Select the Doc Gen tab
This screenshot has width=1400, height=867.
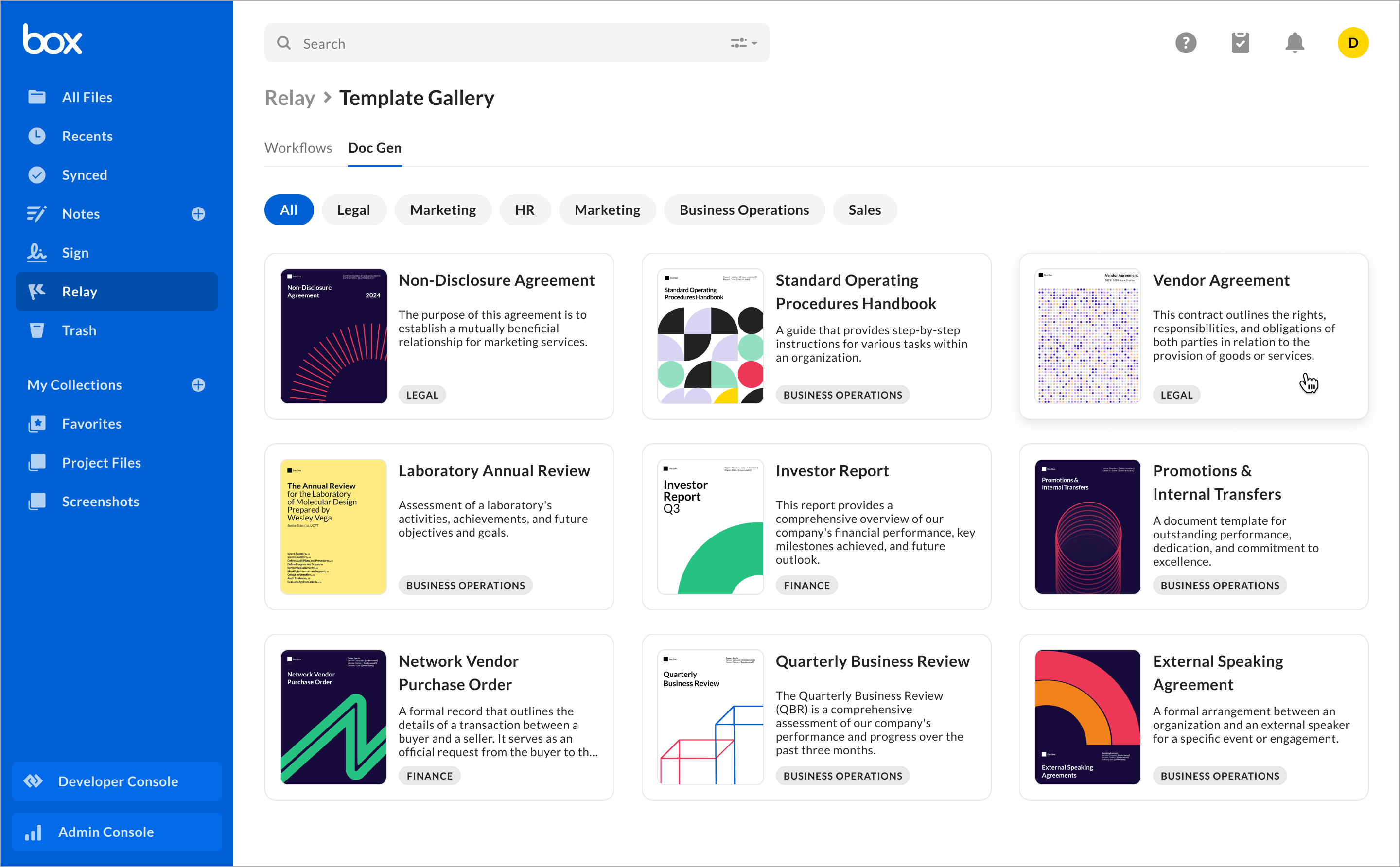point(374,148)
